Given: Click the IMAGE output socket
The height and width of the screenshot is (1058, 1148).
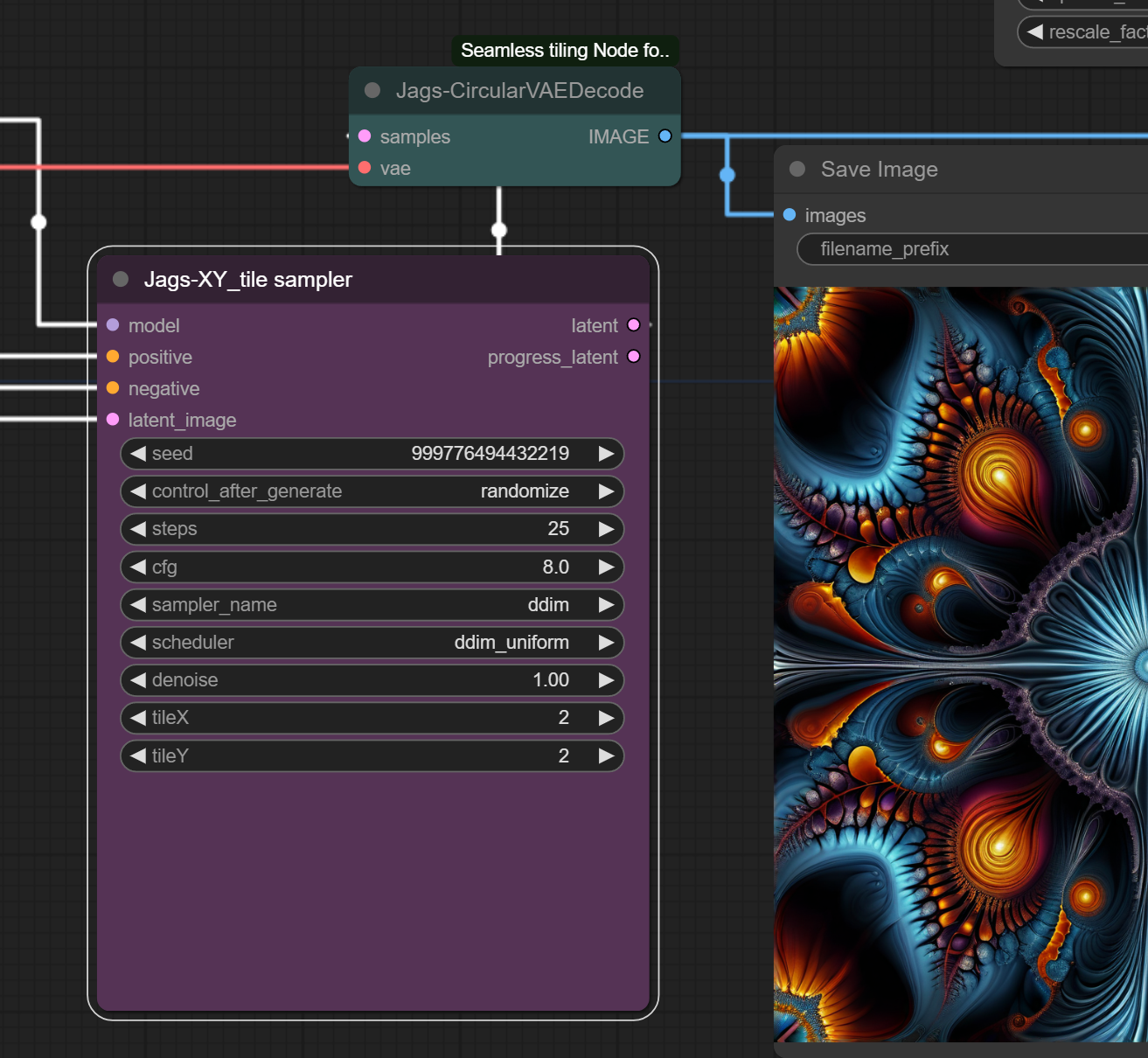Looking at the screenshot, I should (665, 136).
